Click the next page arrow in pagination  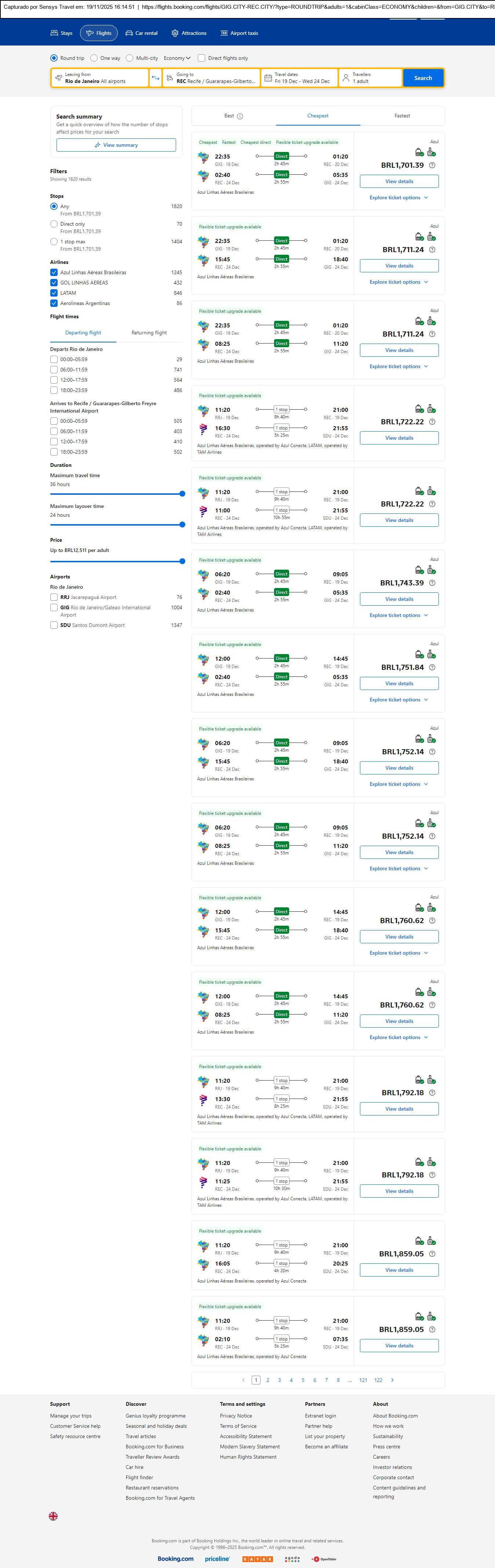[x=392, y=1380]
